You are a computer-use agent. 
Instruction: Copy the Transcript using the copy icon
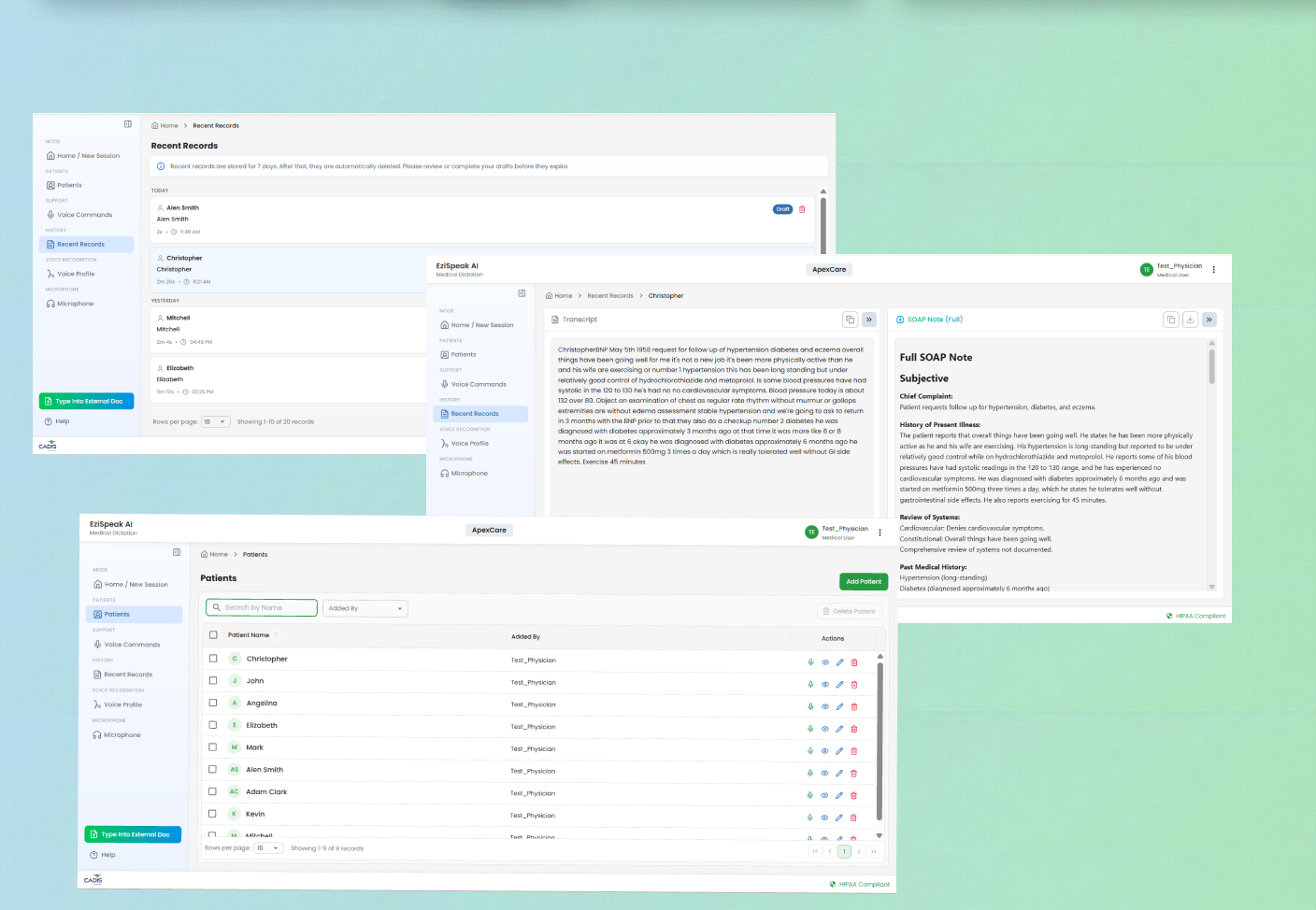(850, 319)
